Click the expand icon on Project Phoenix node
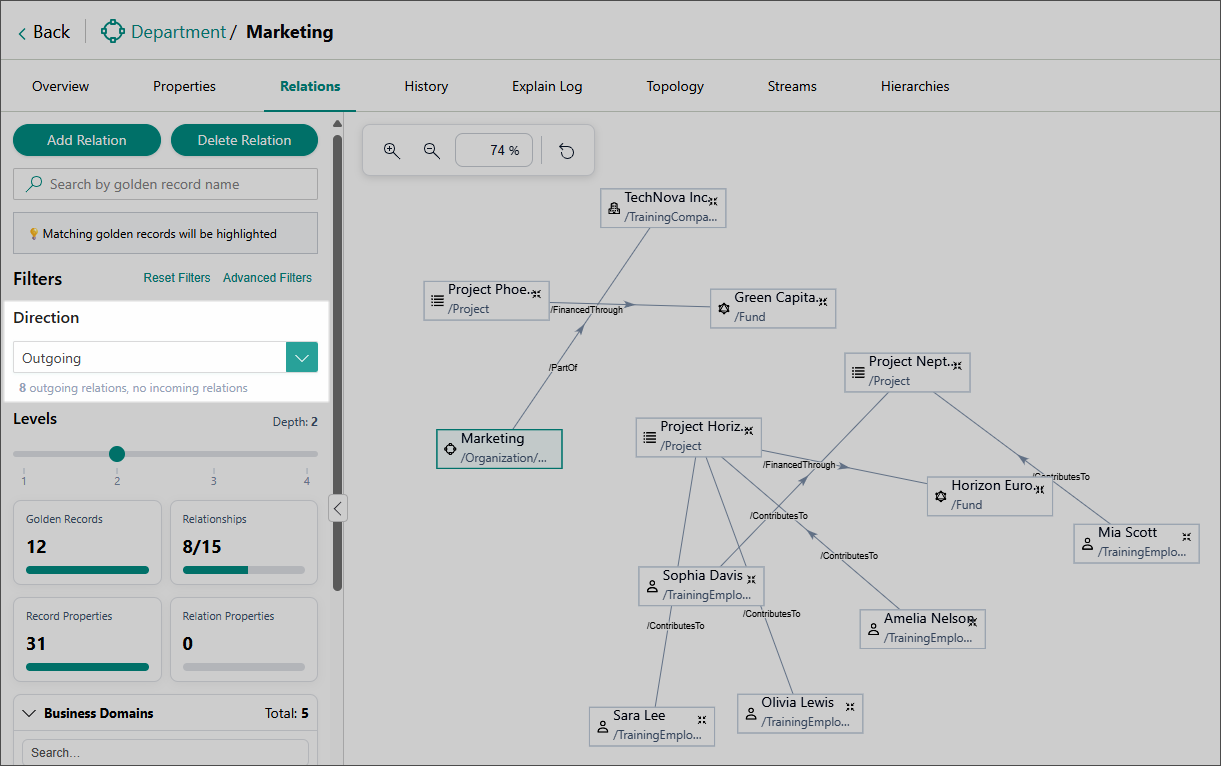 (x=536, y=293)
